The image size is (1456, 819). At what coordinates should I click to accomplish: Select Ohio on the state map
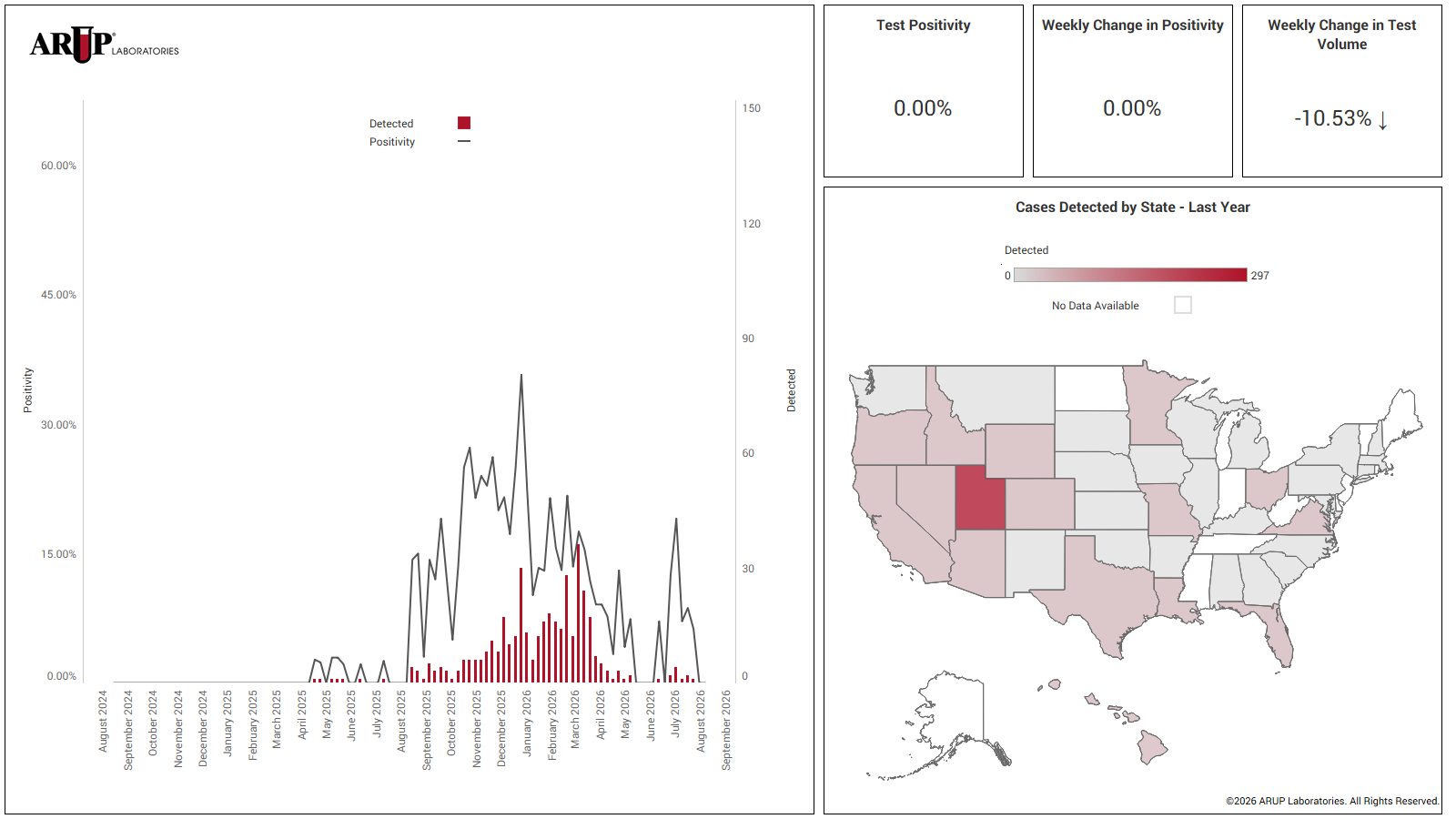pyautogui.click(x=1265, y=487)
